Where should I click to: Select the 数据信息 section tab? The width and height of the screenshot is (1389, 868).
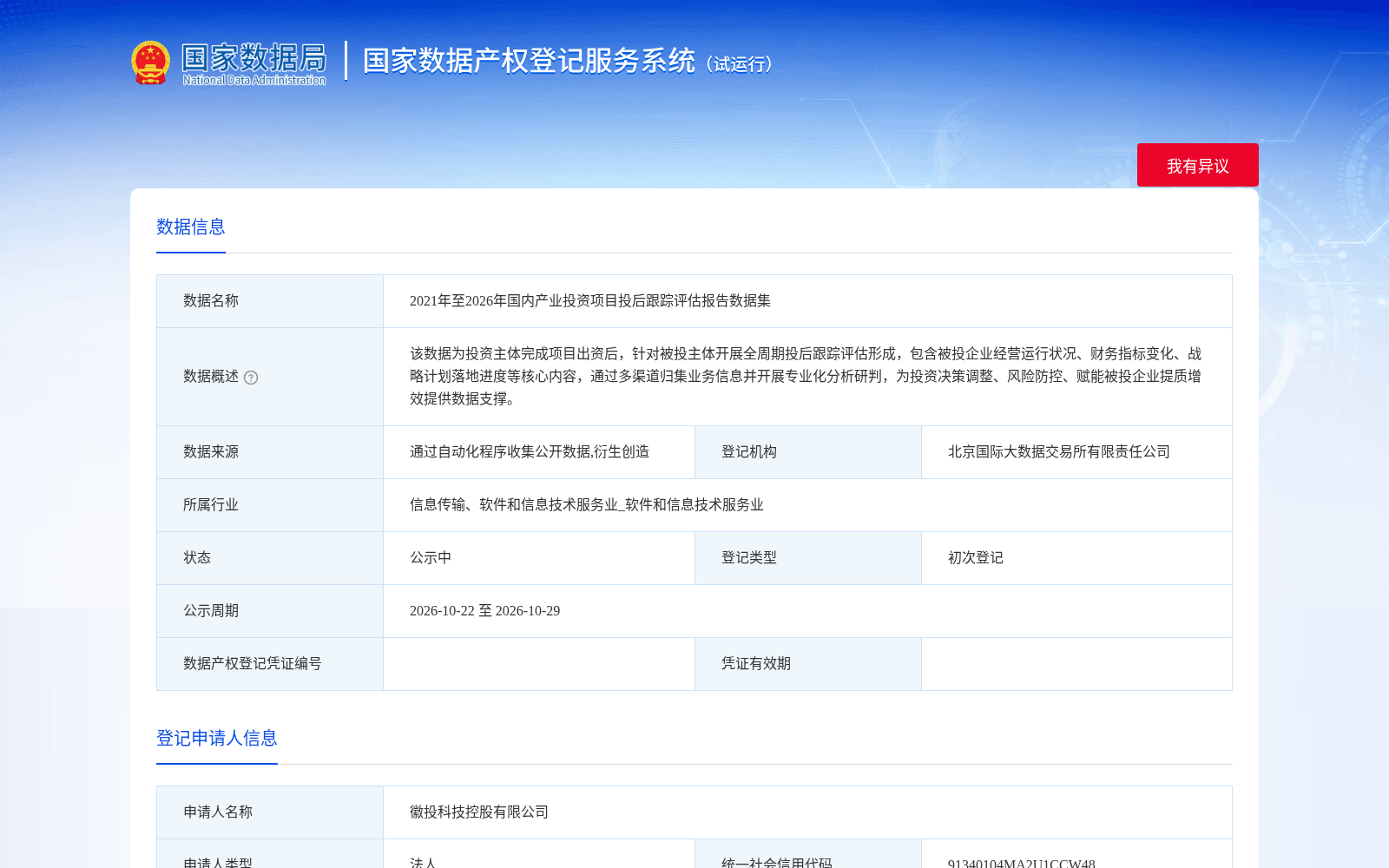coord(191,227)
